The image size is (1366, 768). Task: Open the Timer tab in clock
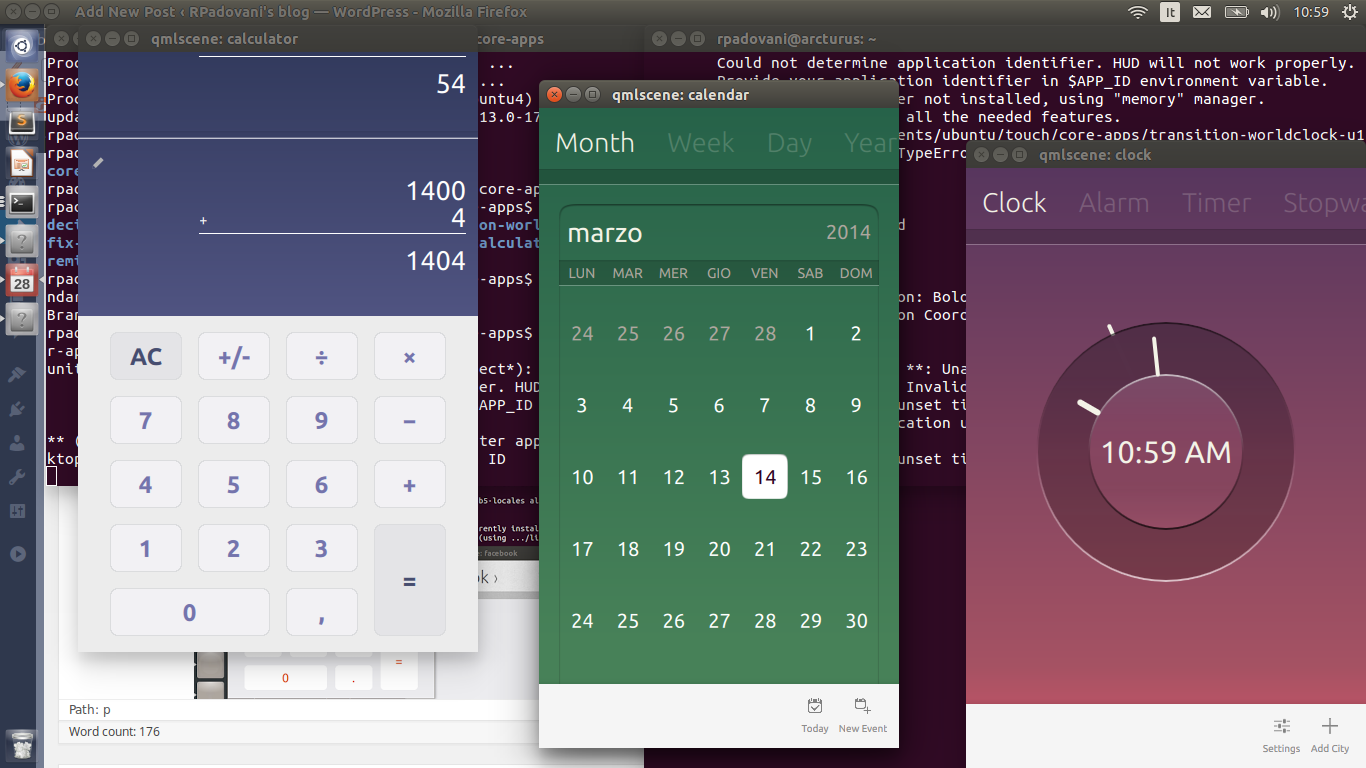point(1216,203)
